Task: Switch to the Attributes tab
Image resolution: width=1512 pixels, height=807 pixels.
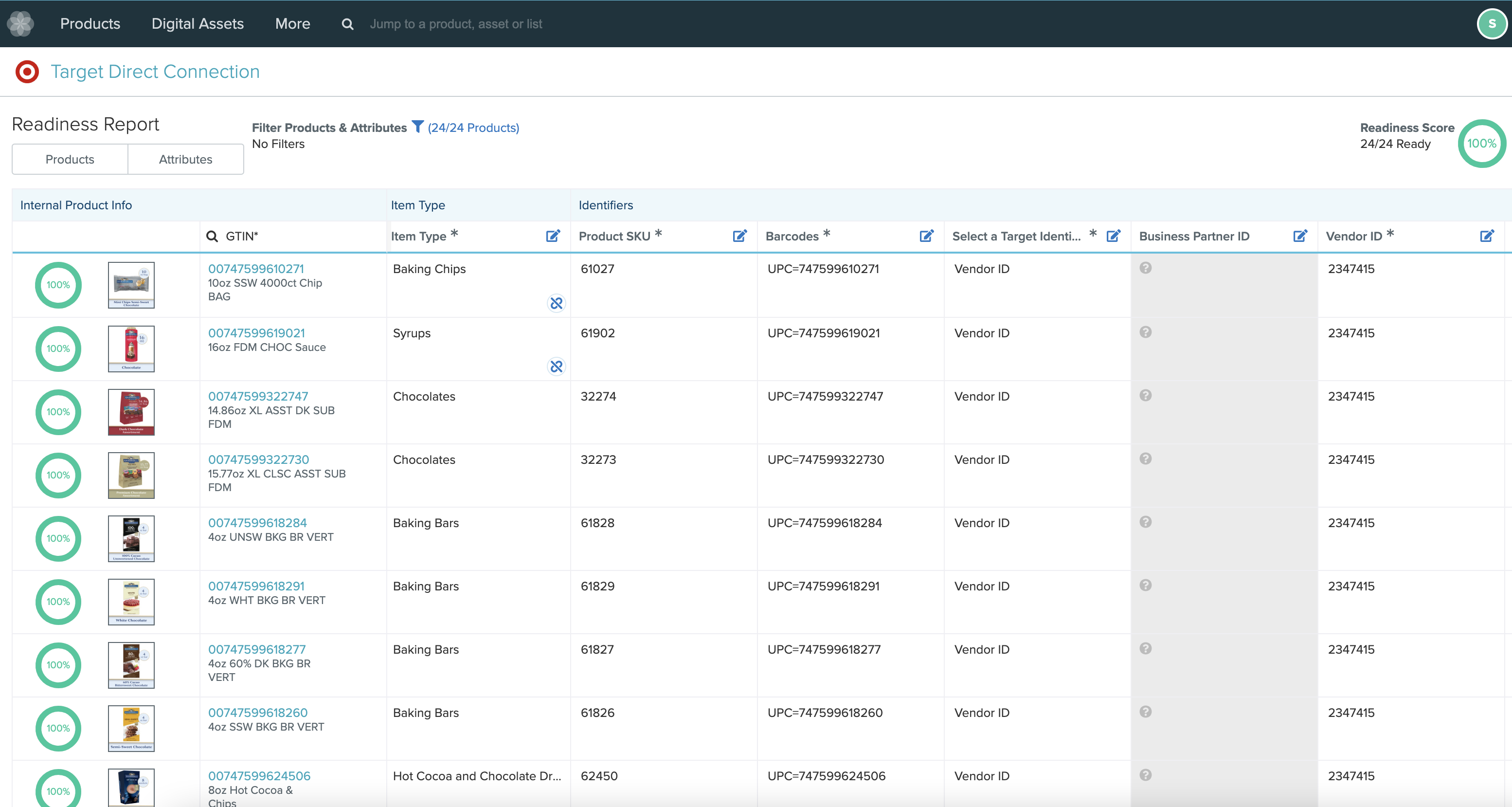Action: (x=185, y=159)
